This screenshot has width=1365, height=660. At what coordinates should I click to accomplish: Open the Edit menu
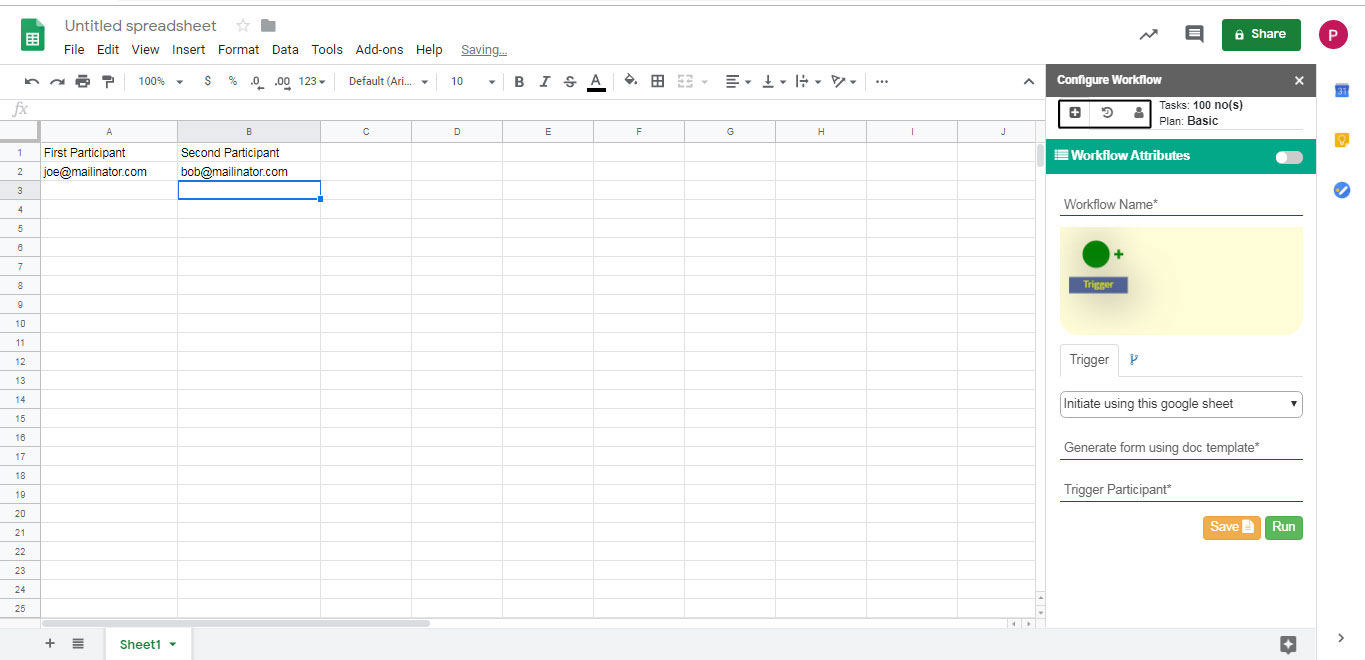pyautogui.click(x=108, y=49)
